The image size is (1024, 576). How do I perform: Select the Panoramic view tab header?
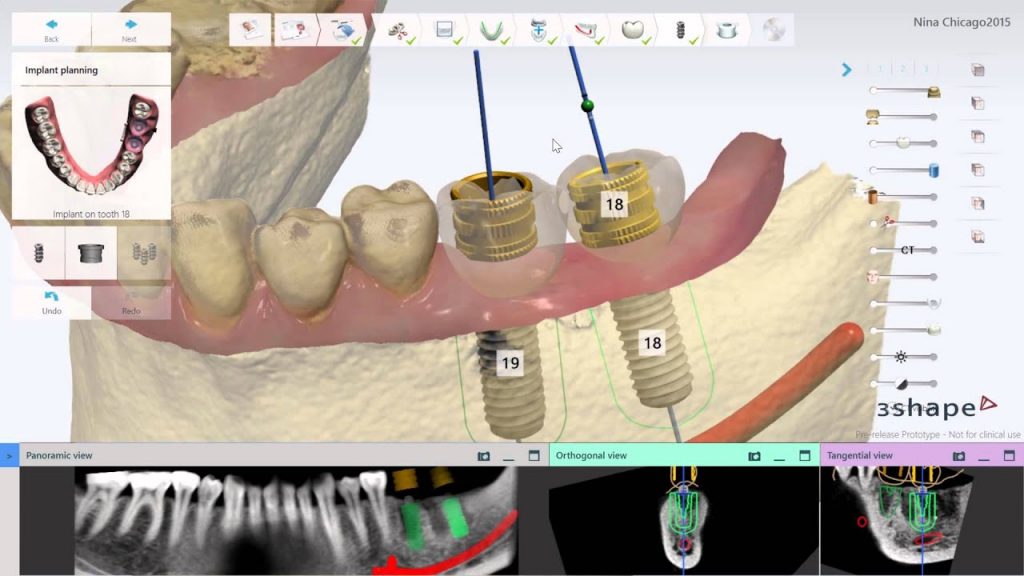pyautogui.click(x=62, y=456)
